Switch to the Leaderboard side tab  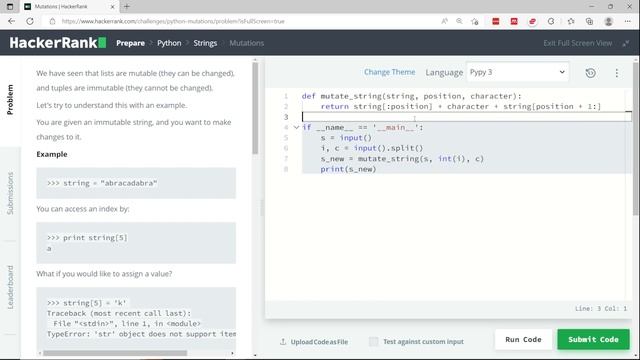click(x=10, y=287)
